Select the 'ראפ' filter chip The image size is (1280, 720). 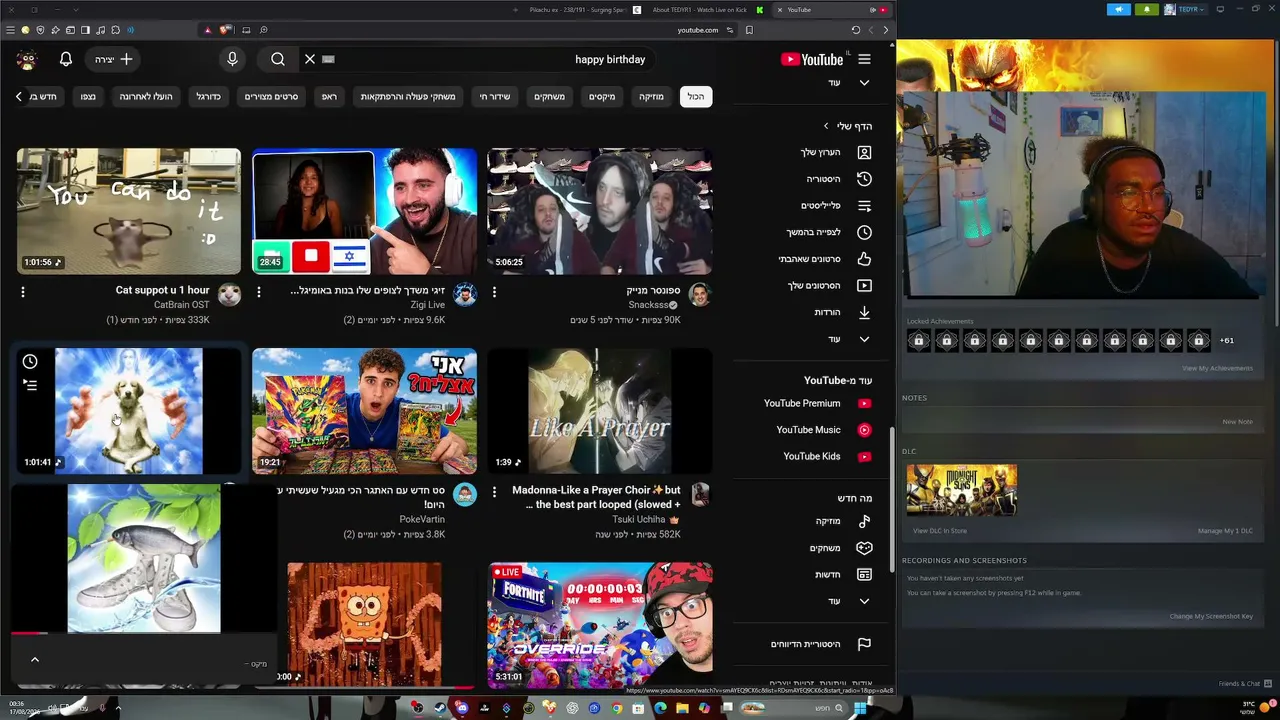329,97
